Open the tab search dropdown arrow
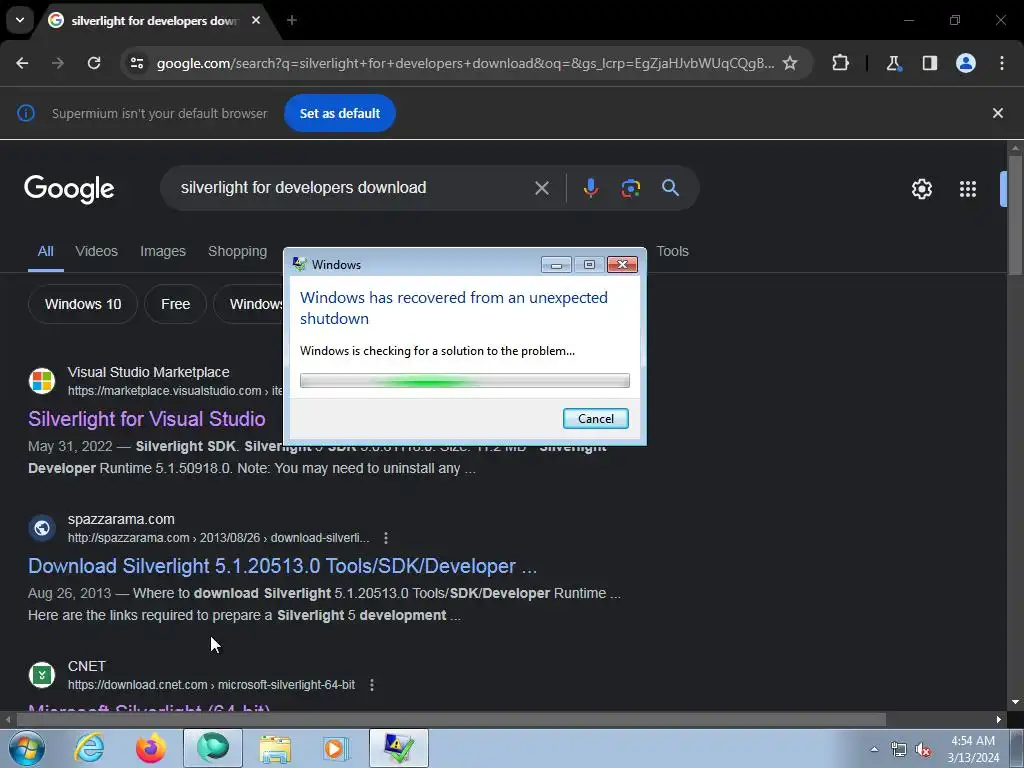The image size is (1024, 768). pos(20,20)
